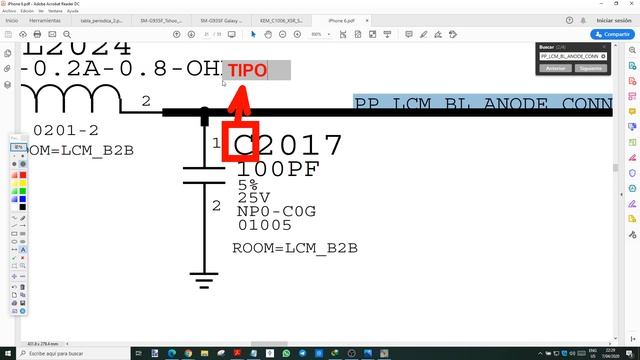Open File Explorer from the taskbar

(204, 353)
